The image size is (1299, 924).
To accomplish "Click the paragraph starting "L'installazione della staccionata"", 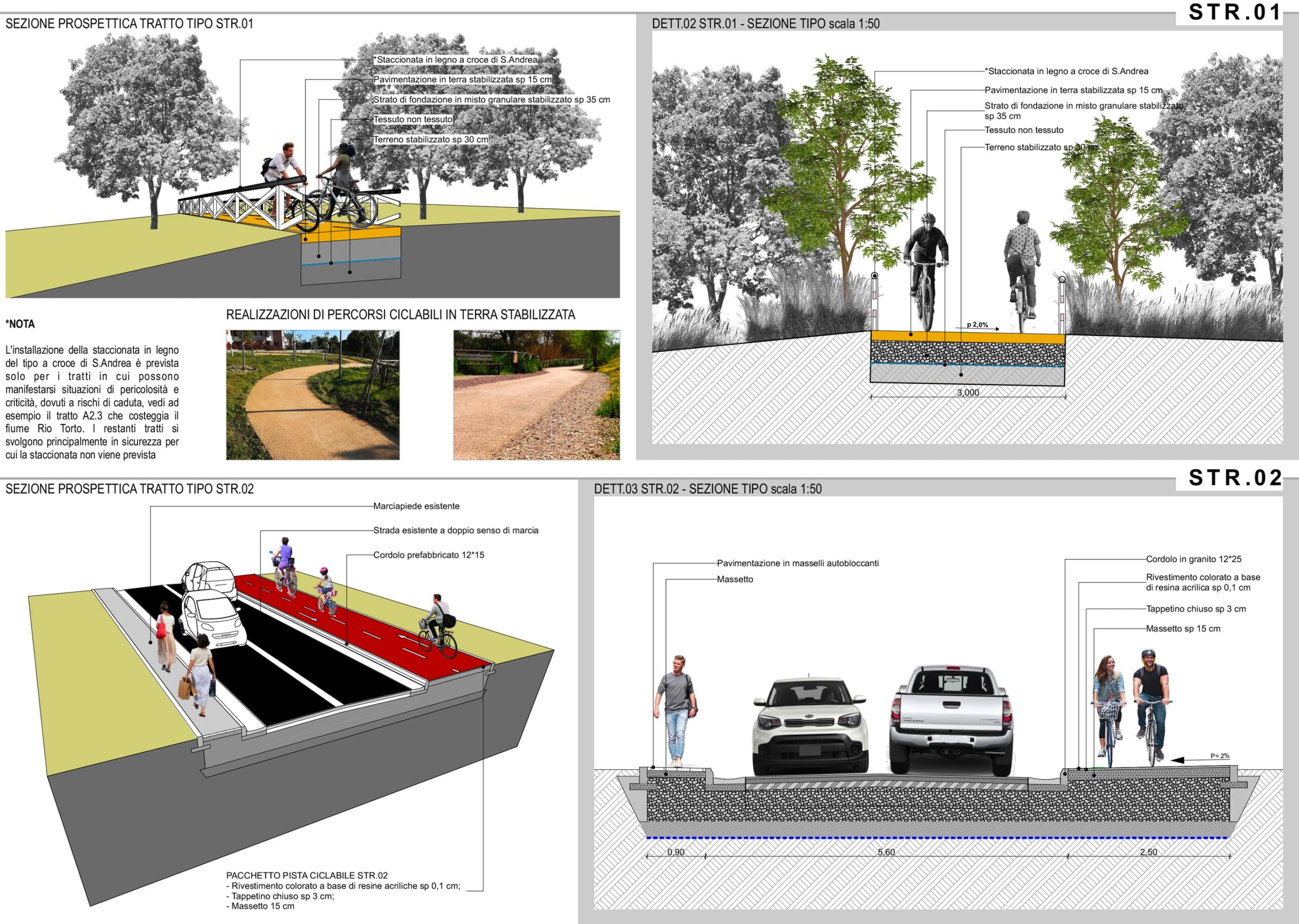I will coord(92,402).
